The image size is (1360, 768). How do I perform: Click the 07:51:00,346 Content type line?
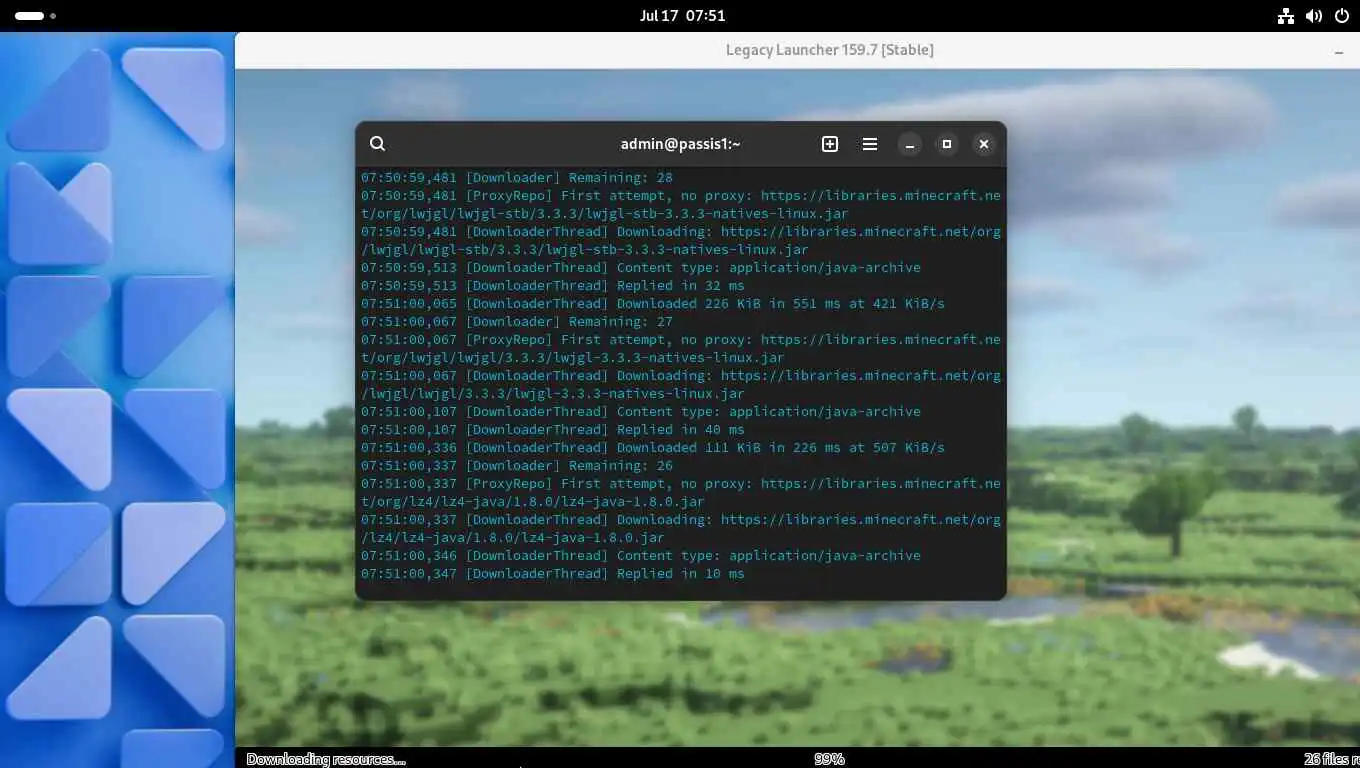click(641, 556)
